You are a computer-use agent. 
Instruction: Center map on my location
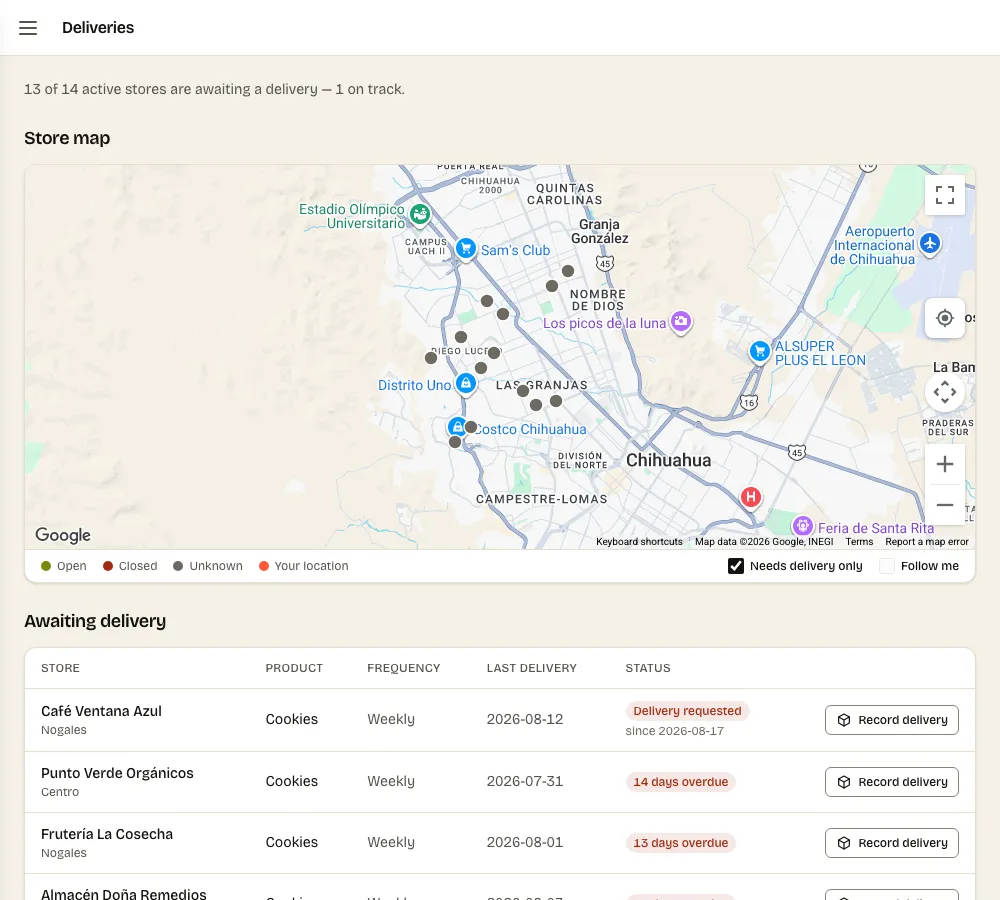[945, 318]
